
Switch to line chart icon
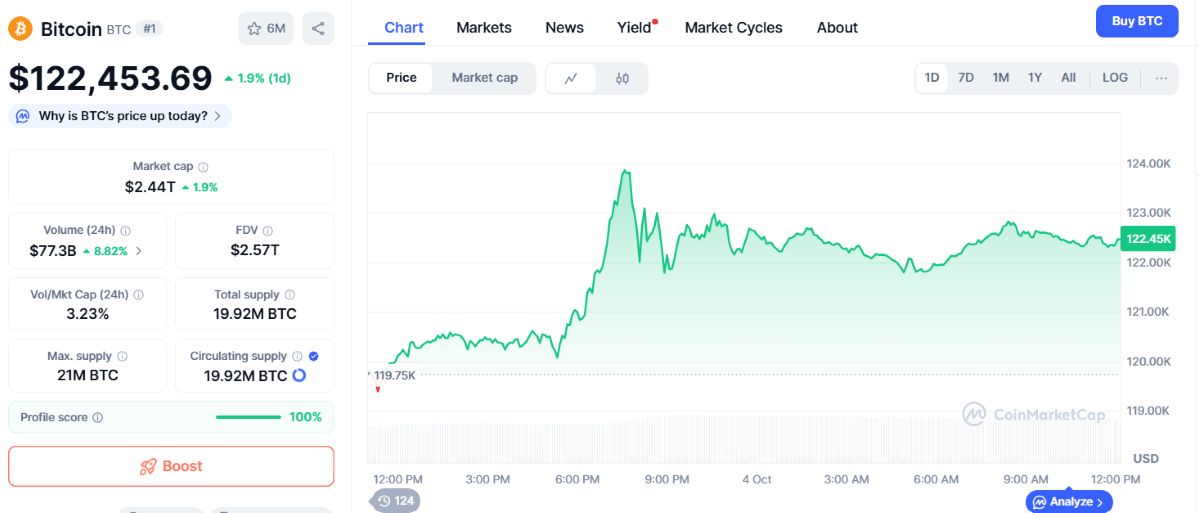pos(571,78)
